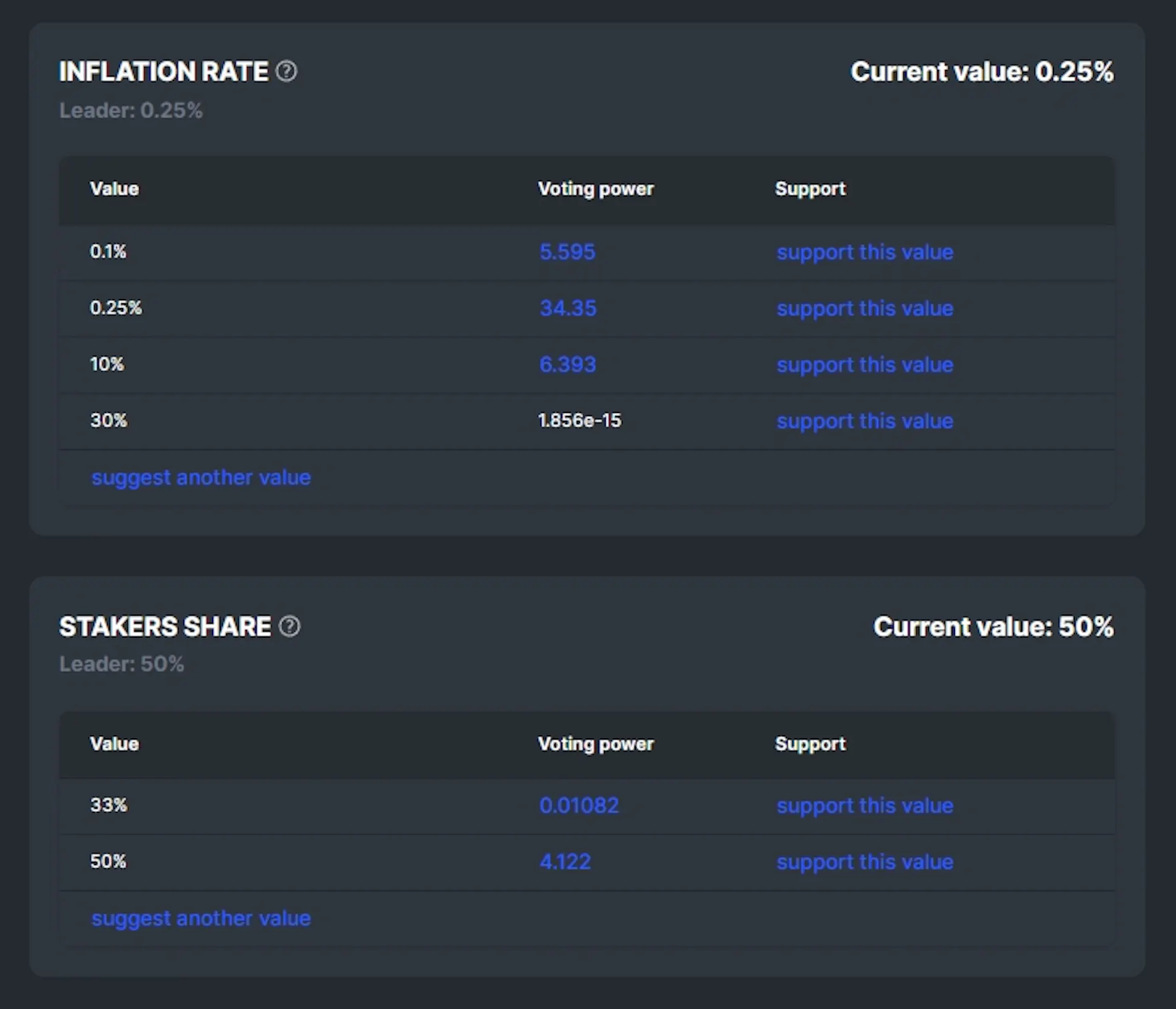Select the 0.25% value cell in table
1176x1009 pixels.
point(116,308)
